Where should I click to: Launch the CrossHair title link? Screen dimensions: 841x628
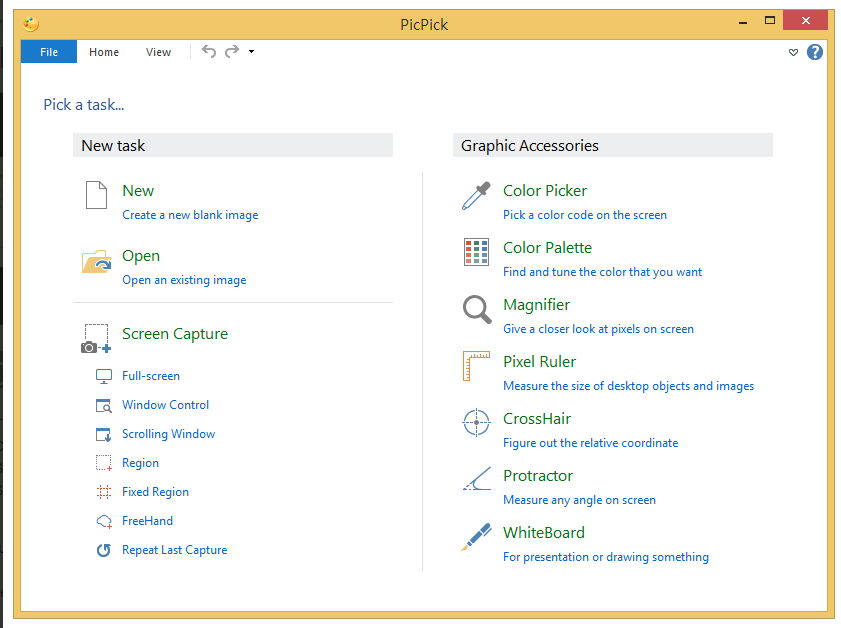[537, 418]
